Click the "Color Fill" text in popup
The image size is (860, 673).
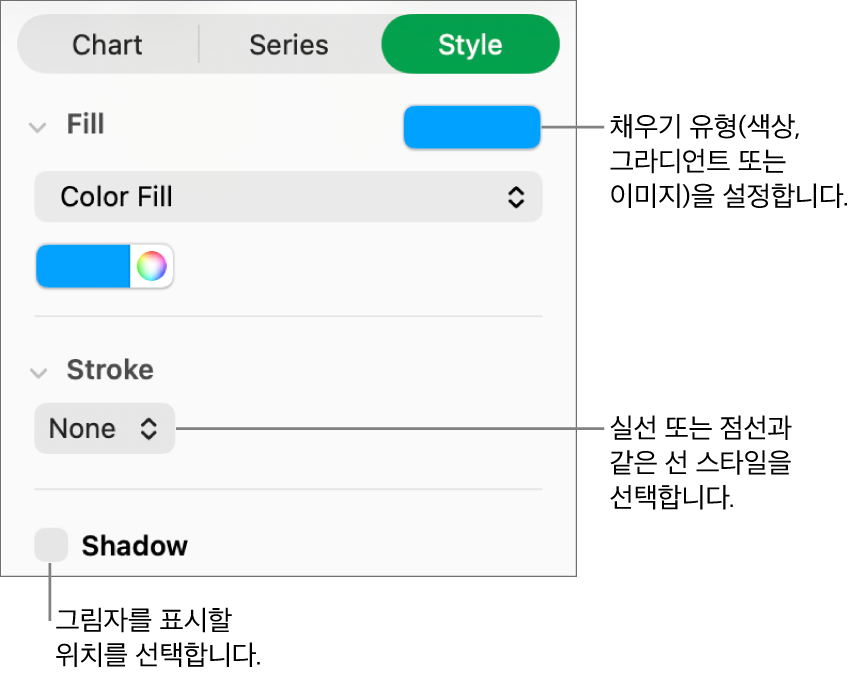117,197
